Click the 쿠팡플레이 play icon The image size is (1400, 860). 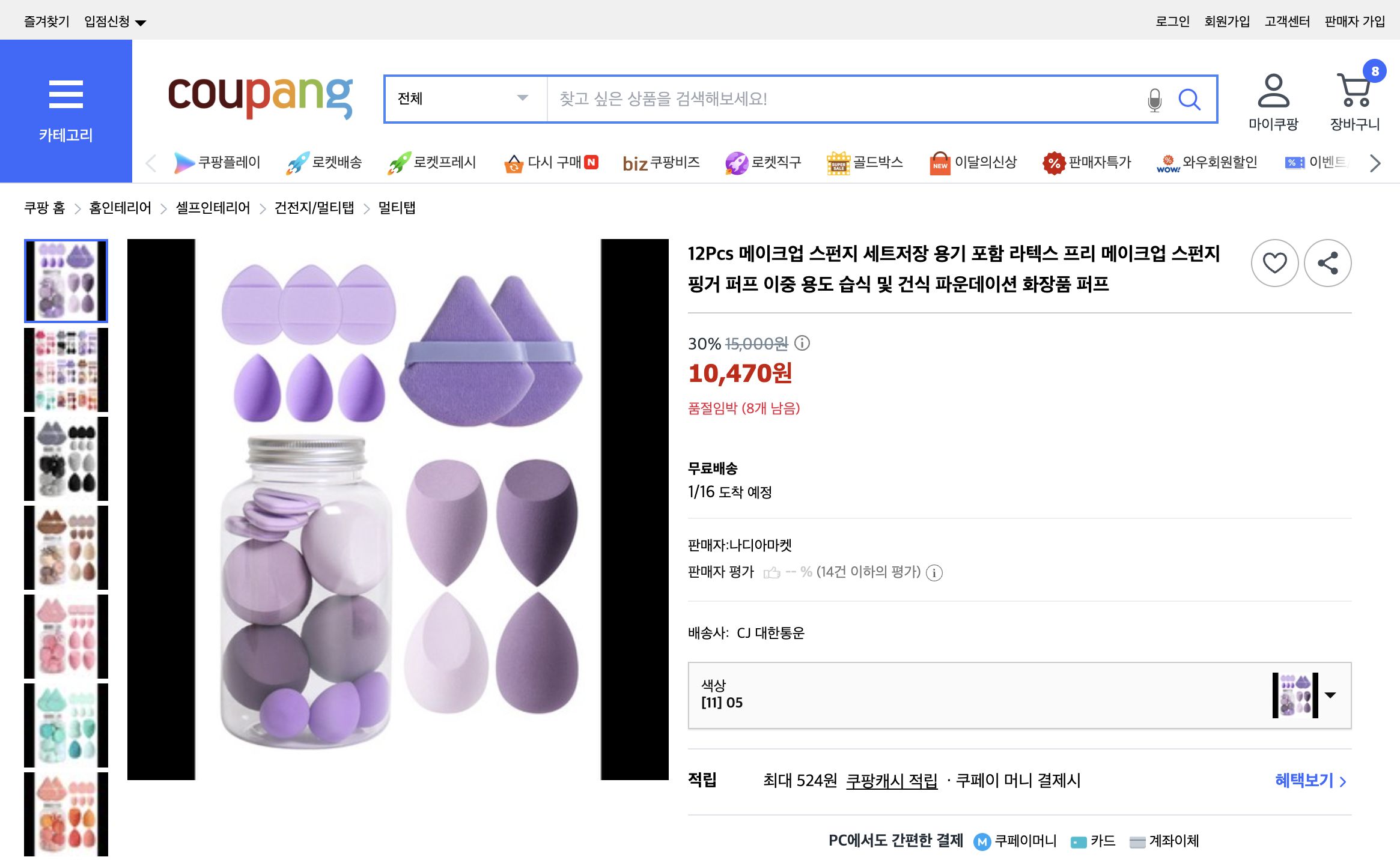(x=183, y=161)
